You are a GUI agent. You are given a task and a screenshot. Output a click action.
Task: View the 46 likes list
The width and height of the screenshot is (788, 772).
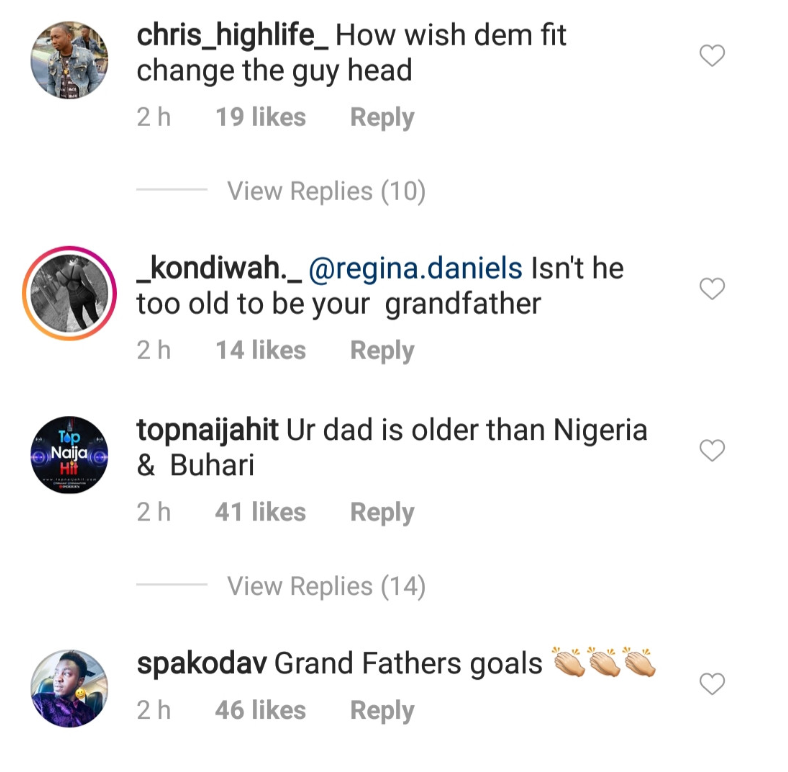tap(260, 710)
